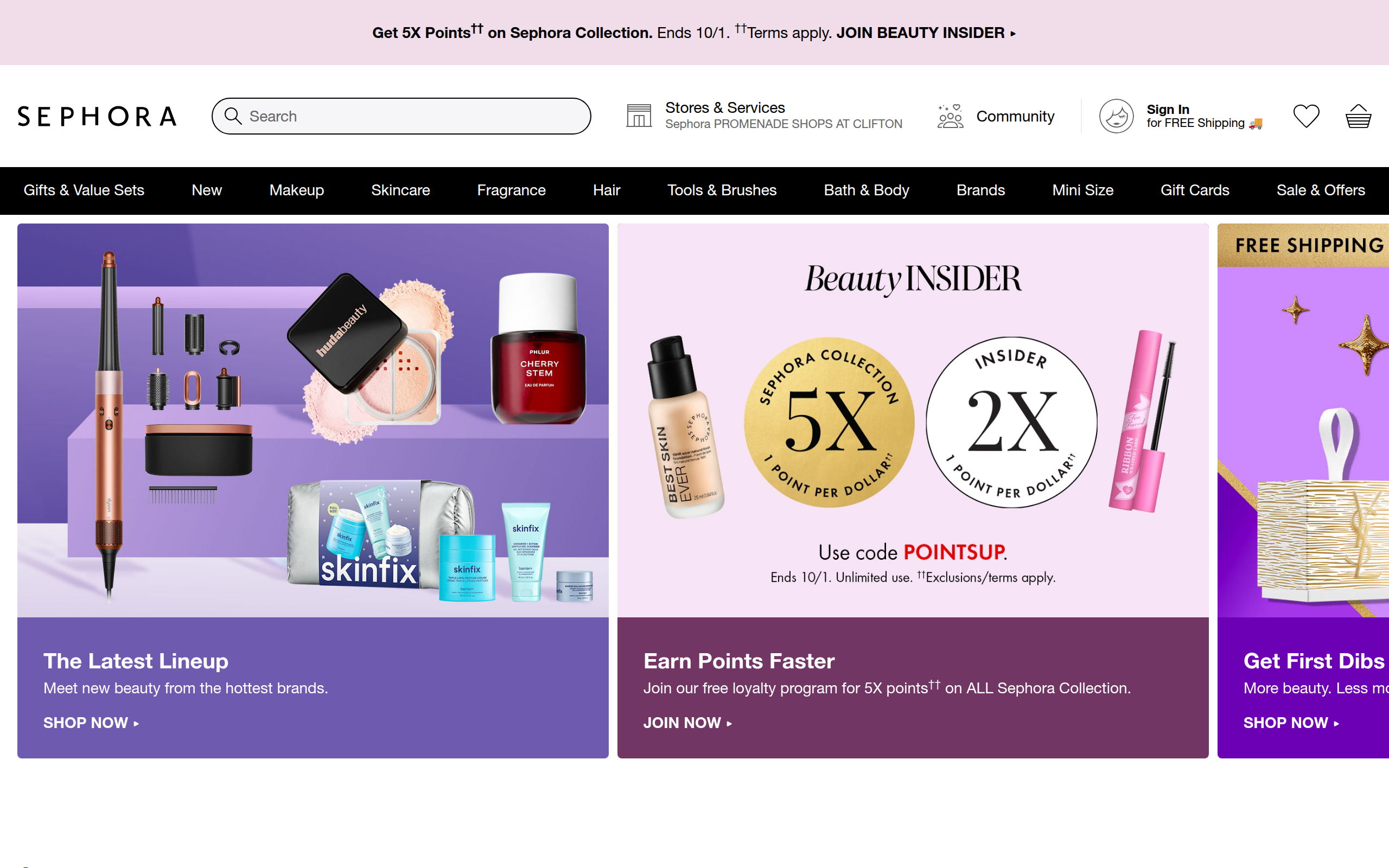Open the Beauty Insider 5X points banner image
This screenshot has height=868, width=1389.
(x=913, y=420)
